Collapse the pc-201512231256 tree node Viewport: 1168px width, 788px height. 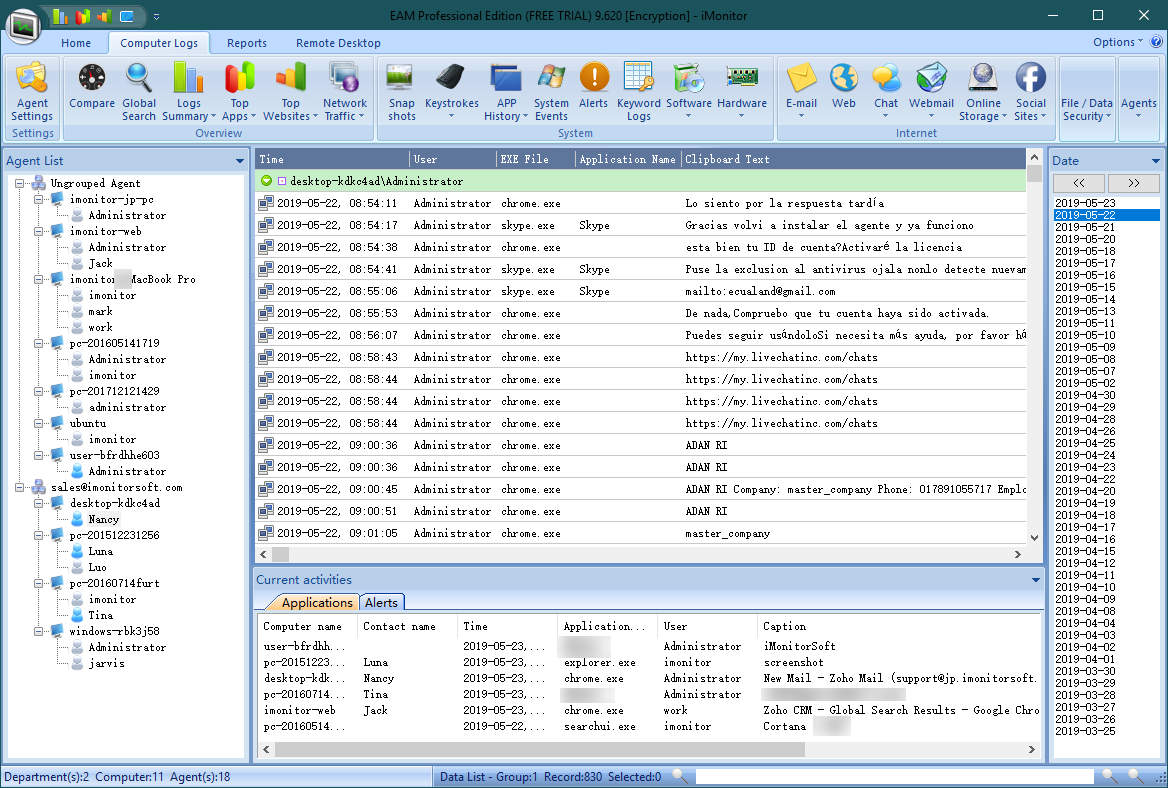(38, 535)
